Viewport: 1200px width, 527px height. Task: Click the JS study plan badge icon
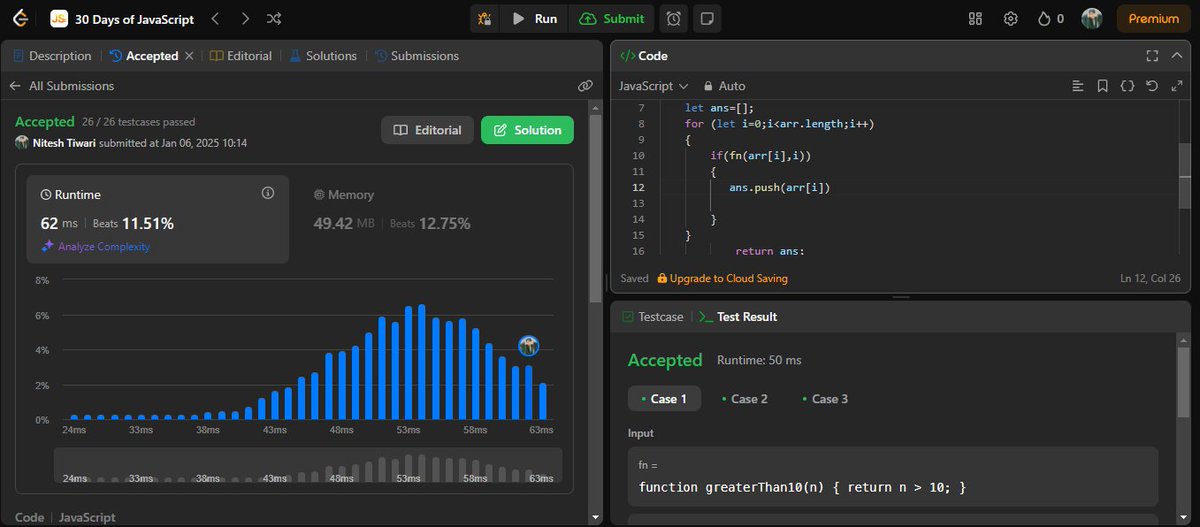59,18
